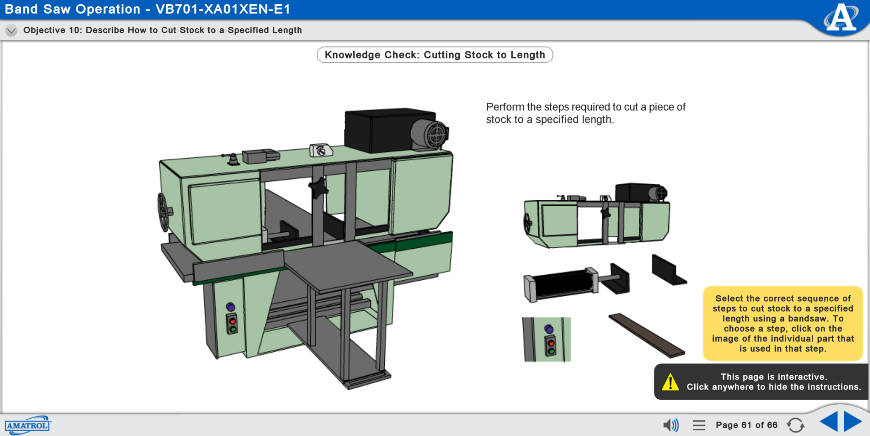Viewport: 870px width, 436px height.
Task: Click the 'This page is interactive' notice
Action: point(762,382)
